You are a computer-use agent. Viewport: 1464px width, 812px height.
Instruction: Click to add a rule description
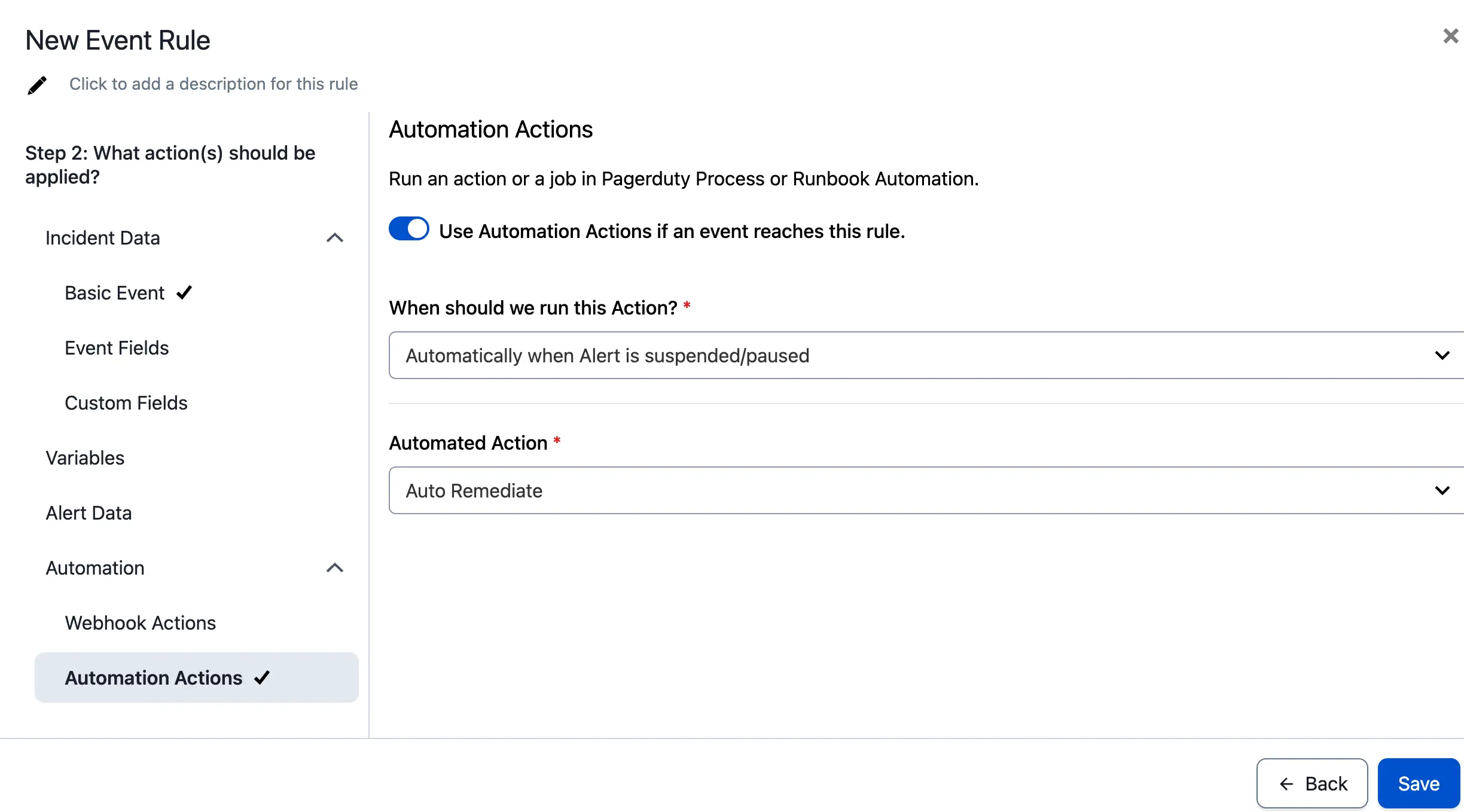point(213,84)
